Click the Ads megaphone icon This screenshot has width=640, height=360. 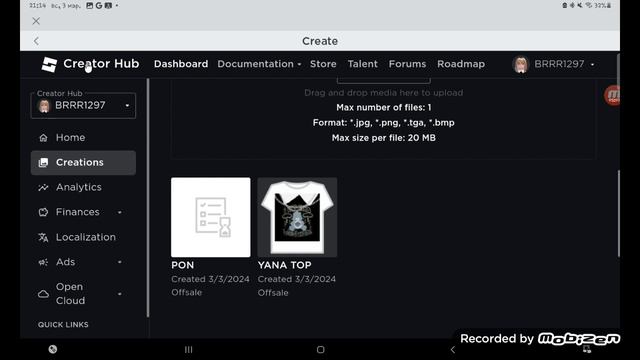(43, 262)
